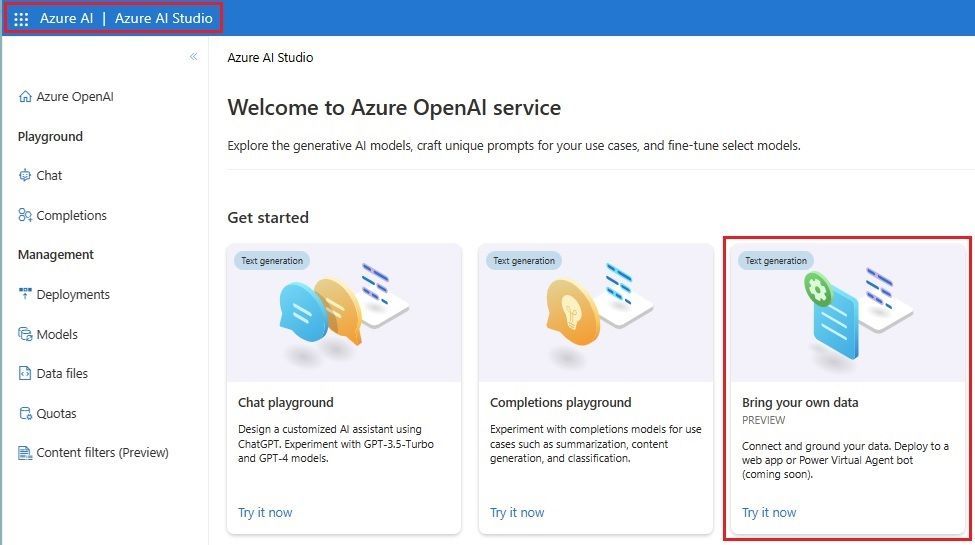The height and width of the screenshot is (545, 975).
Task: Open the Completions menu item
Action: (71, 216)
